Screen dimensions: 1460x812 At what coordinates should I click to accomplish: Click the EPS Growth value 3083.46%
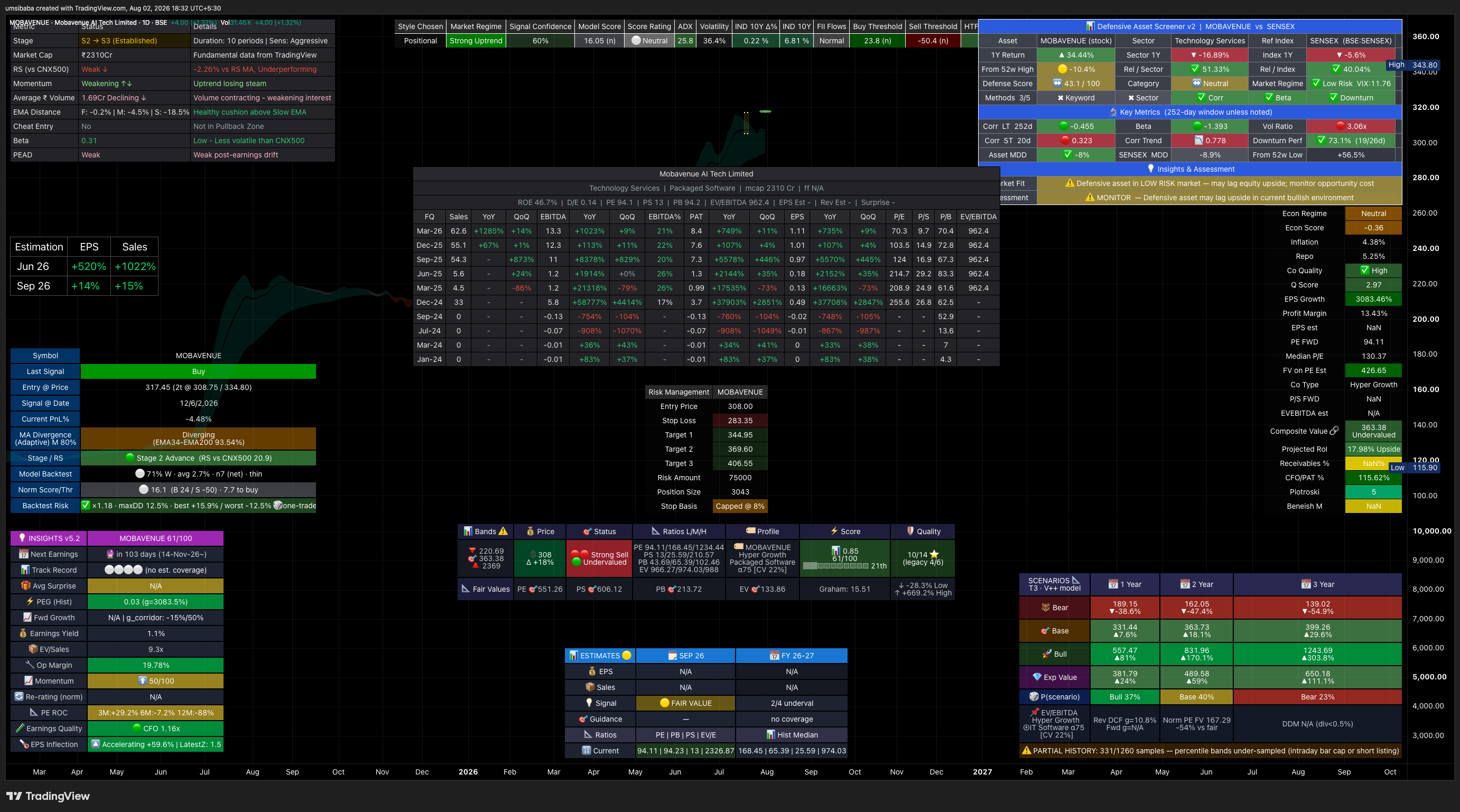1373,298
